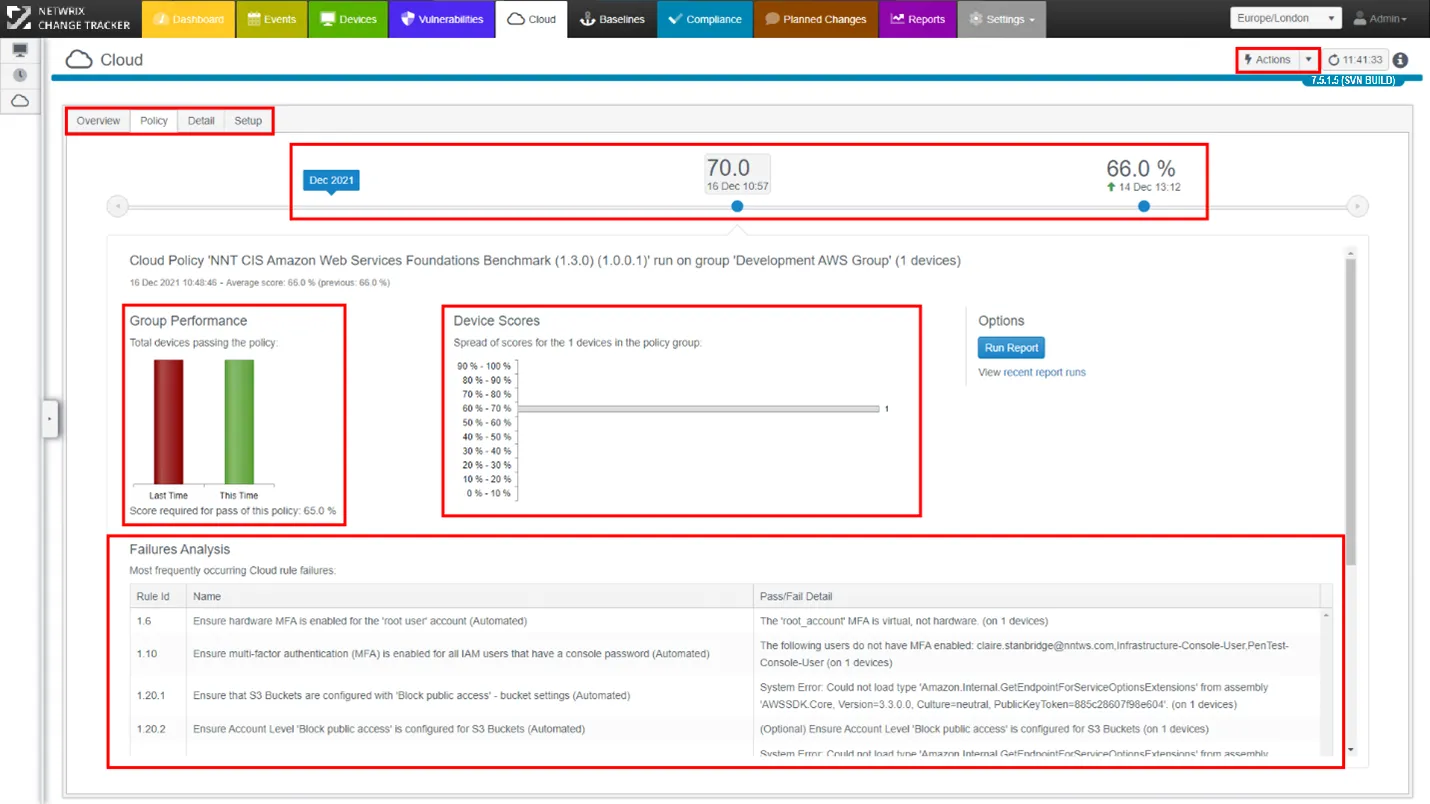Open the Planned Changes tab
This screenshot has width=1430, height=804.
coord(815,19)
